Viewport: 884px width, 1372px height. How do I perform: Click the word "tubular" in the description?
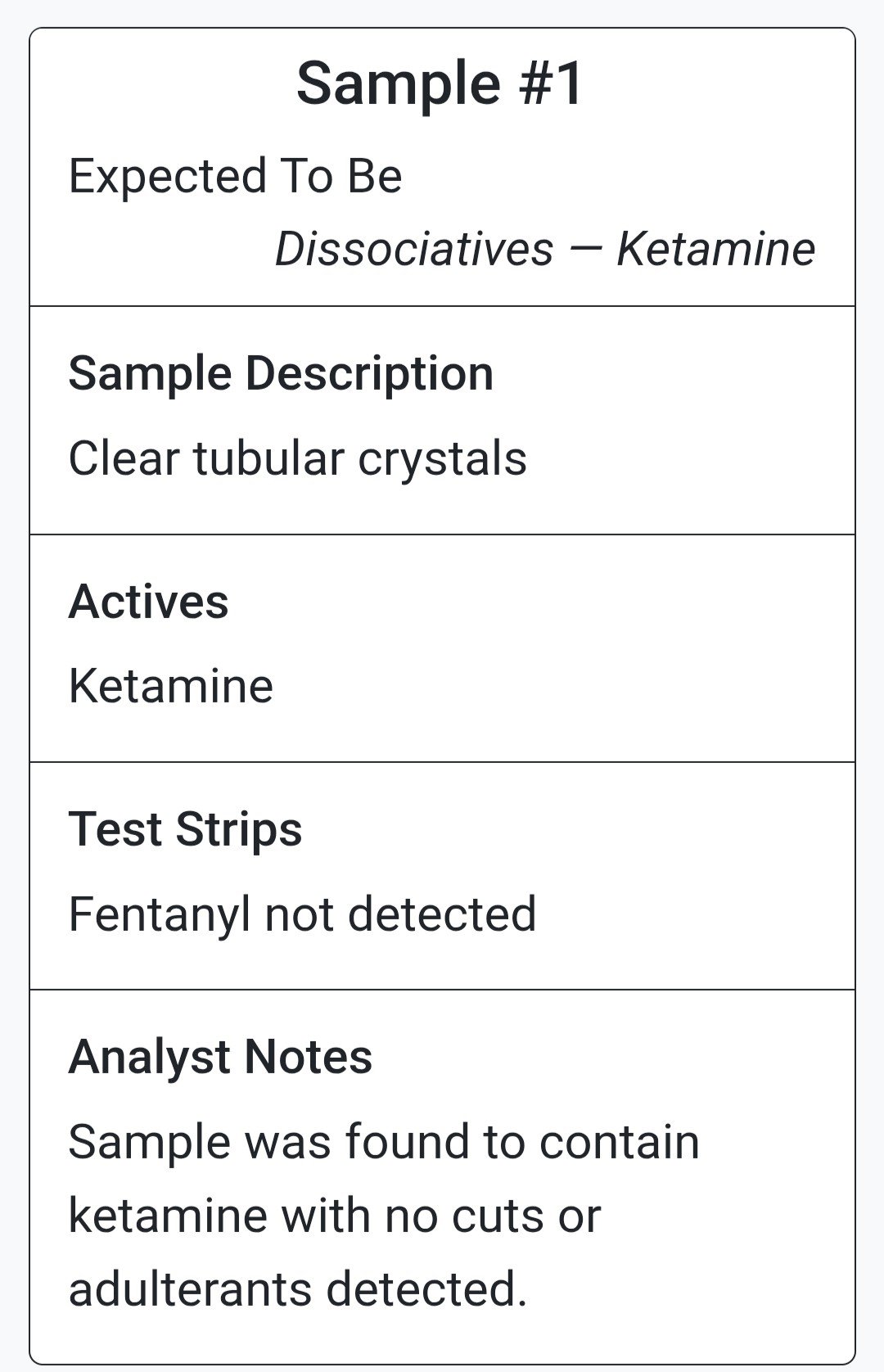pos(268,458)
